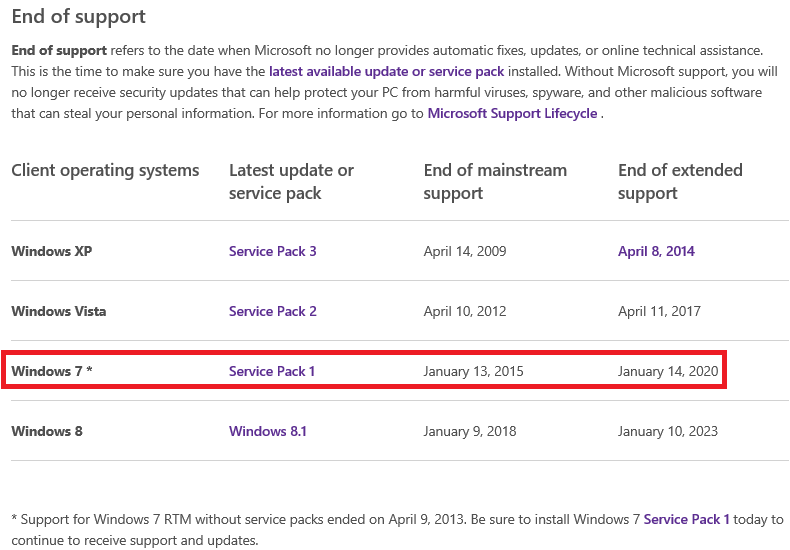Click the January 14, 2020 date cell
790x550 pixels.
pos(668,371)
